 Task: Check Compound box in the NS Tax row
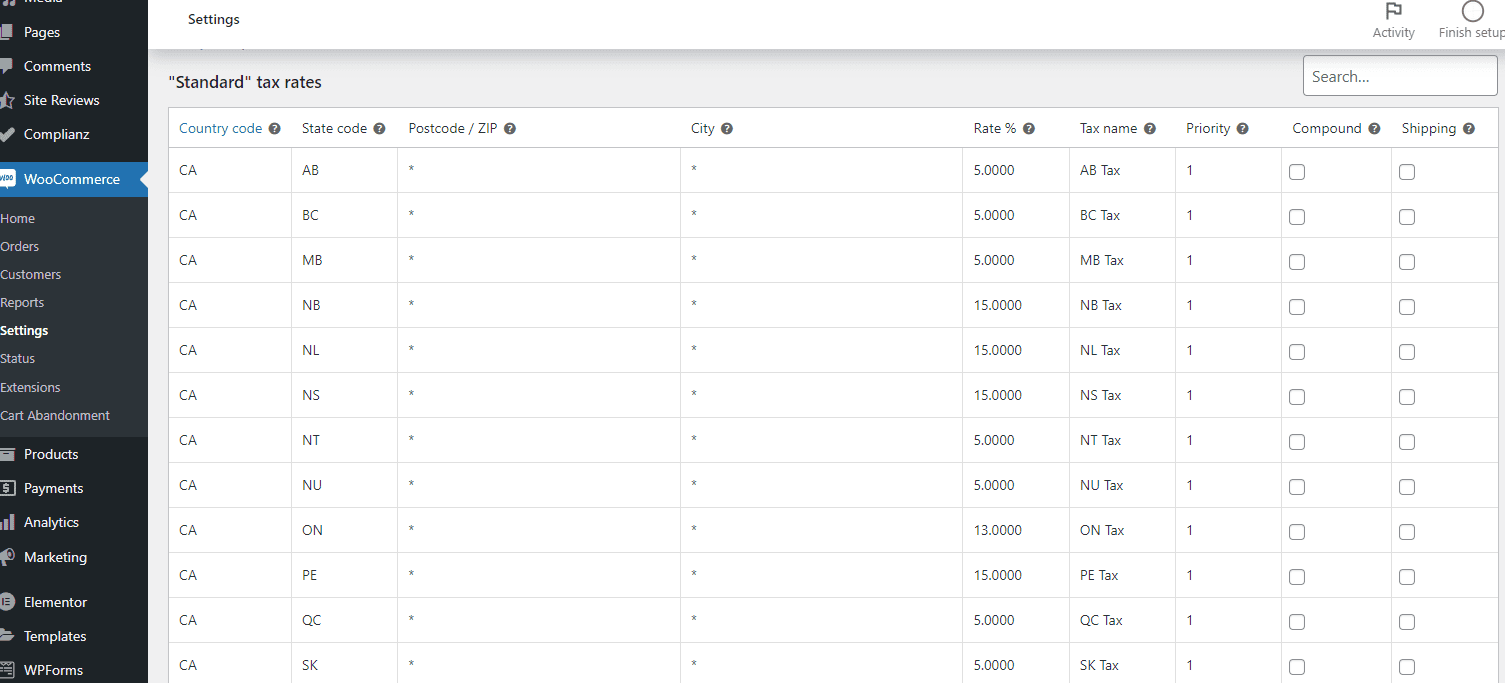(x=1297, y=397)
